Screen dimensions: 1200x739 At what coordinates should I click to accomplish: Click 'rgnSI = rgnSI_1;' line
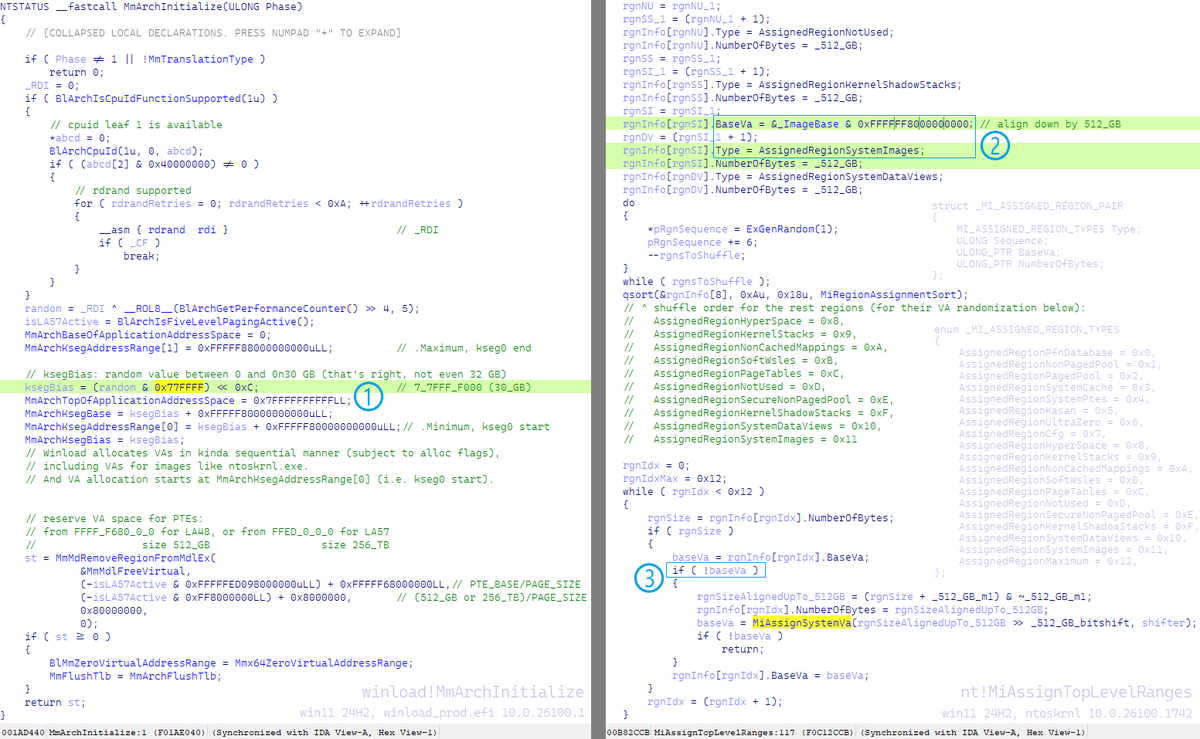point(670,111)
